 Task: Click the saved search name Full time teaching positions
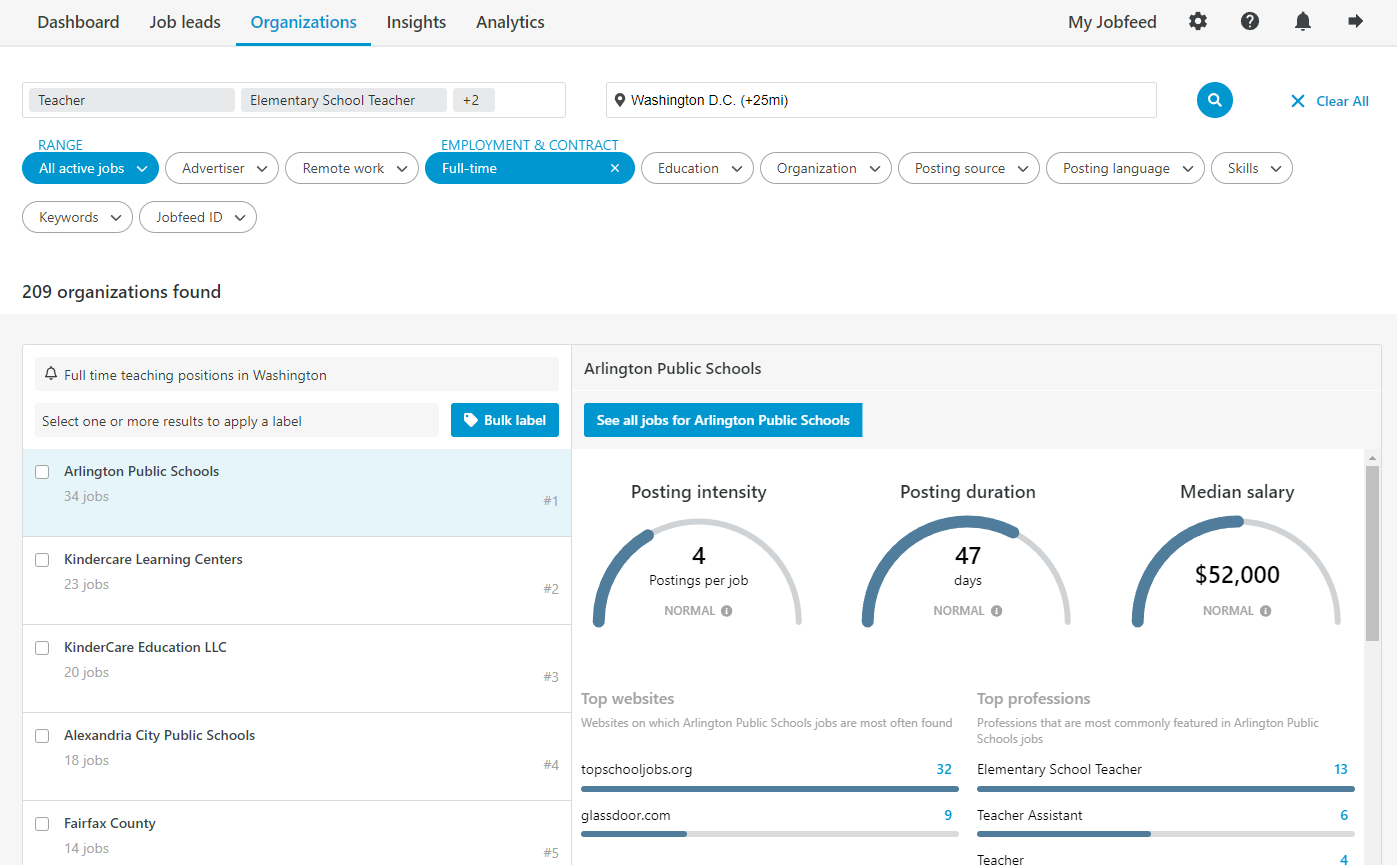pos(195,375)
